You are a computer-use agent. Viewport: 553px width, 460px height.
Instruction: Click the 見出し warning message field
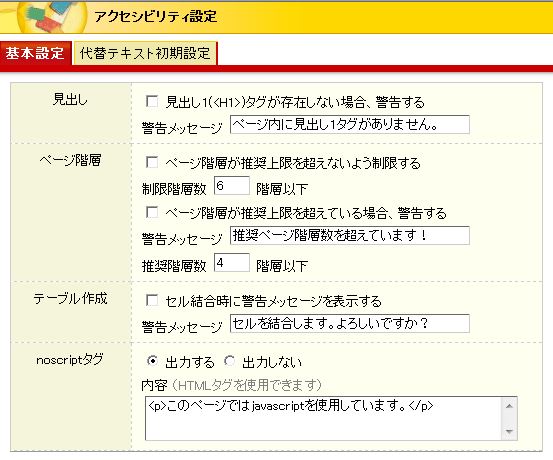coord(350,125)
